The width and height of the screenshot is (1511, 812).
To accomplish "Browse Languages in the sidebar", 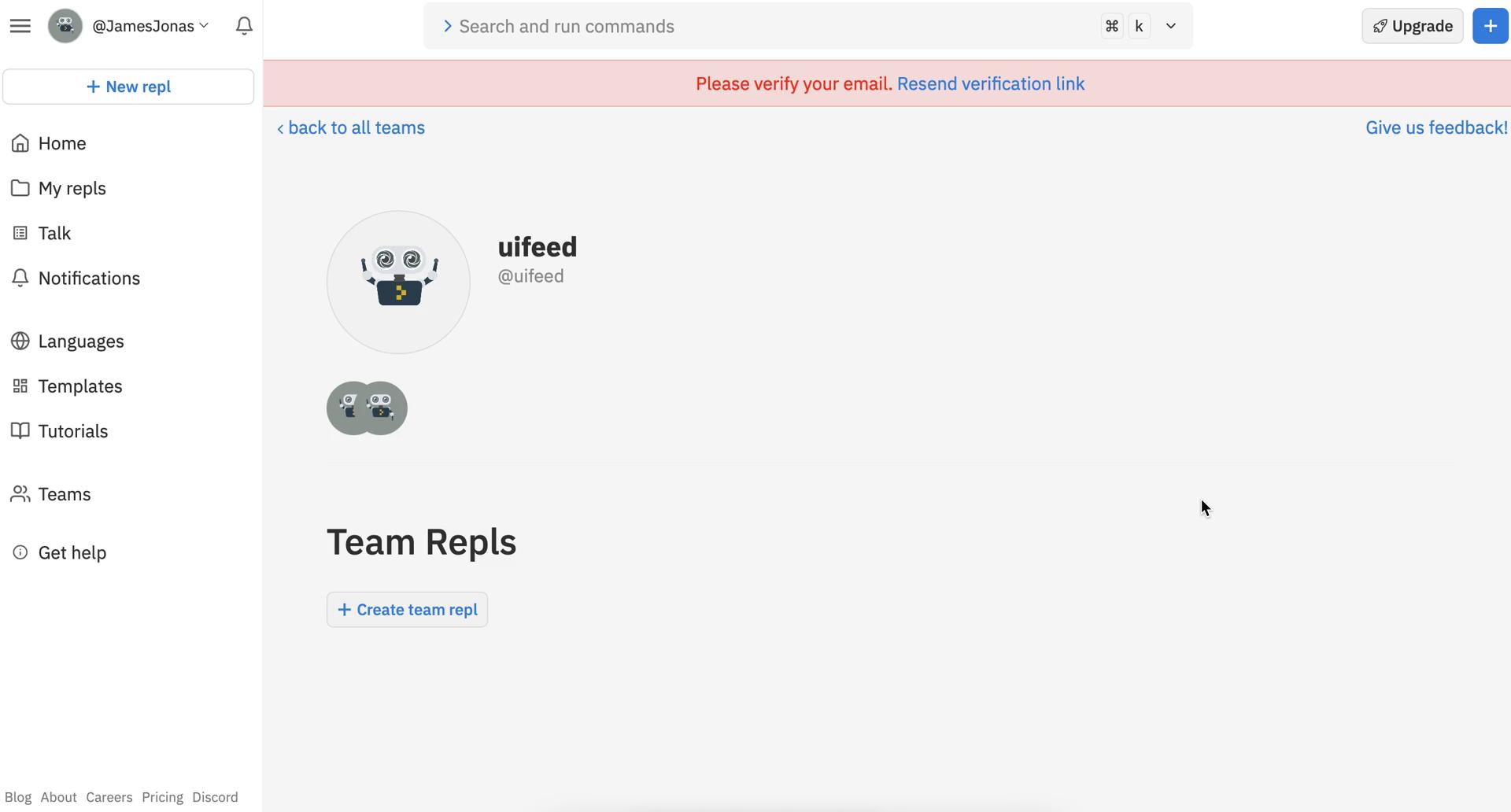I will (x=81, y=341).
